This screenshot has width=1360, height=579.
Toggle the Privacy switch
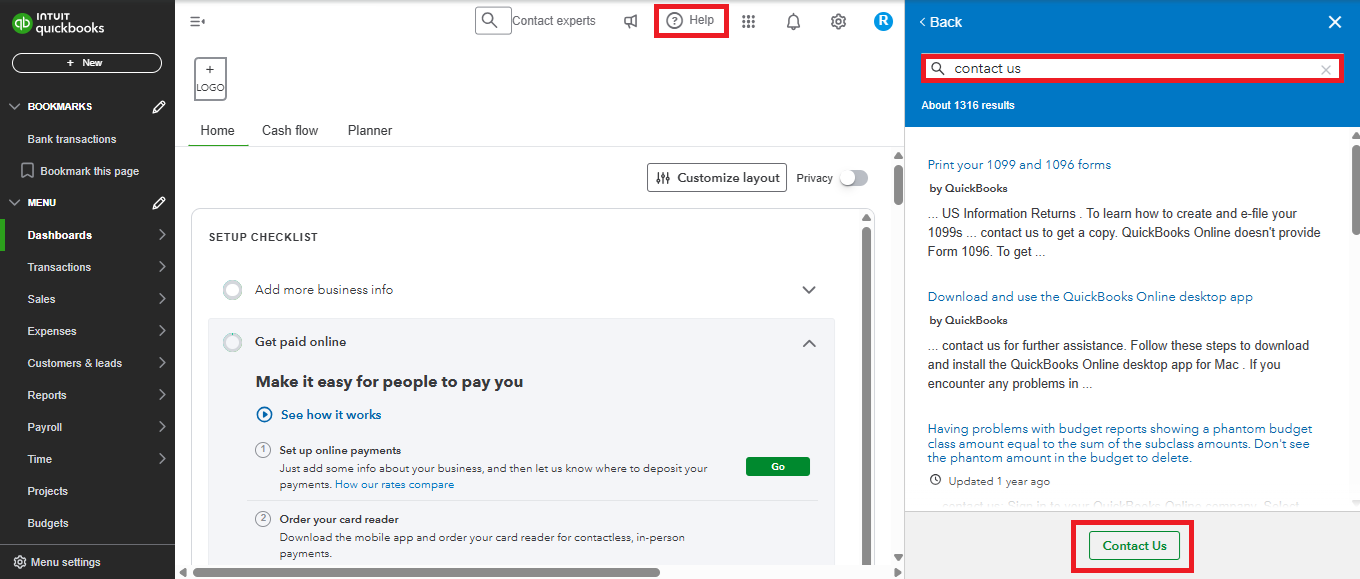[853, 178]
